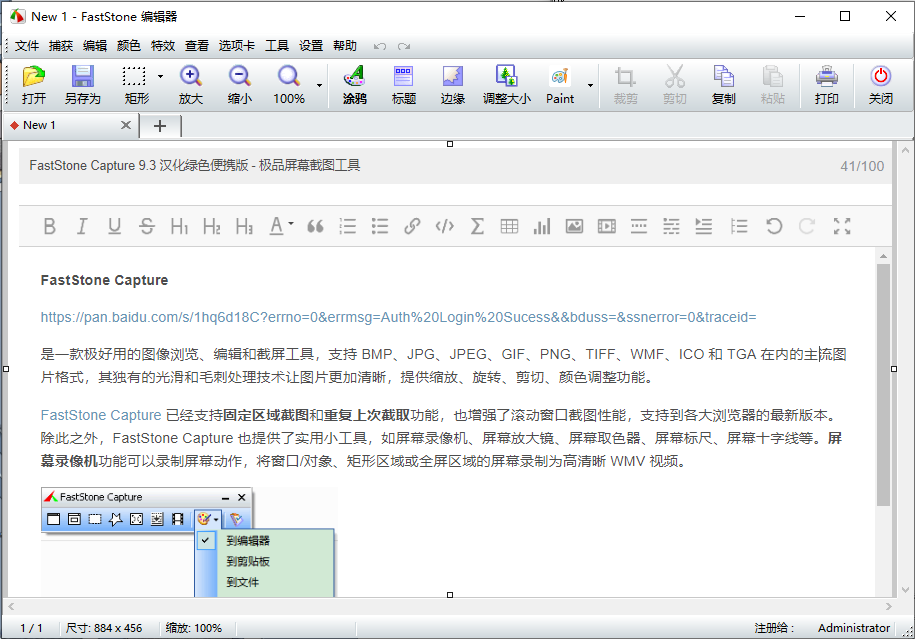The image size is (915, 639).
Task: Click the Italic I icon in captured editor
Action: click(x=82, y=226)
